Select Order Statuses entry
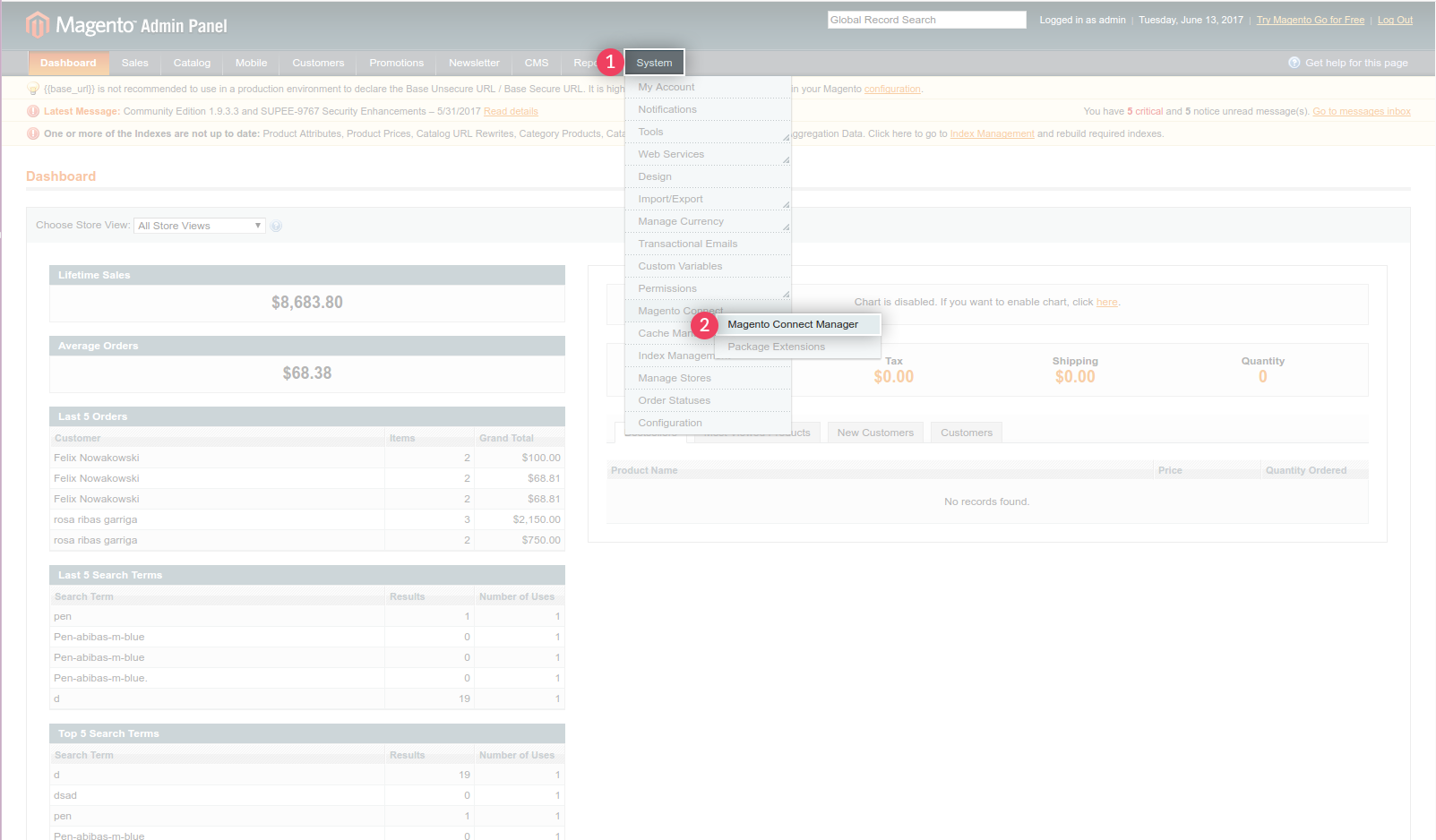 (x=708, y=400)
